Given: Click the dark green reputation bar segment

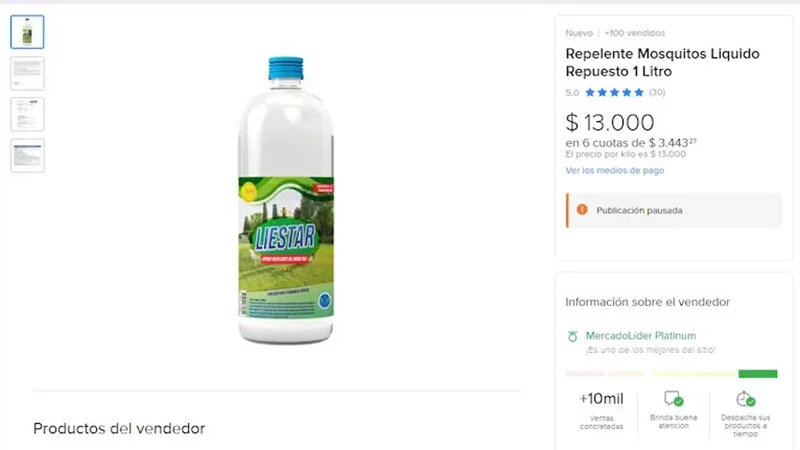Looking at the screenshot, I should coord(758,374).
